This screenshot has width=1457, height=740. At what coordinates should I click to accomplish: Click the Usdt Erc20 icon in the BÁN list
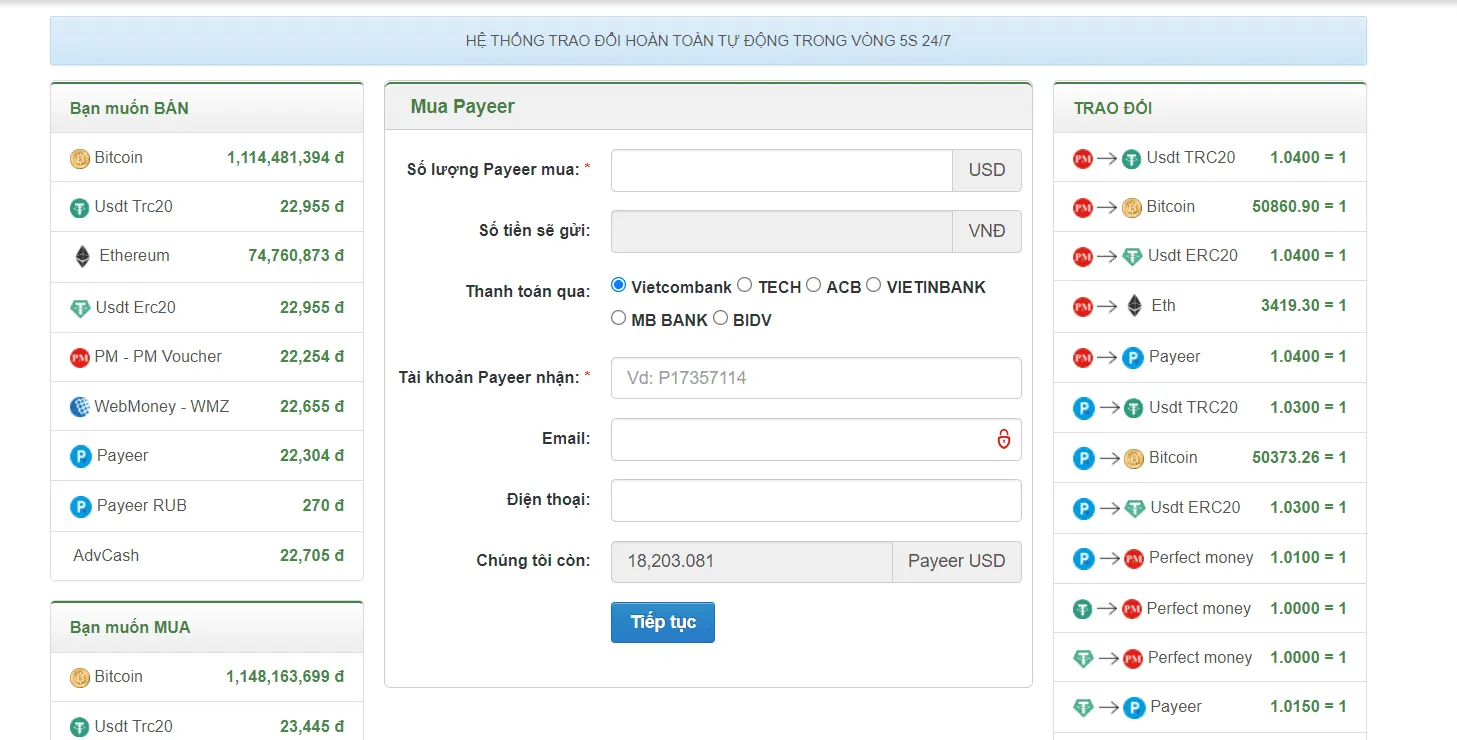[80, 308]
